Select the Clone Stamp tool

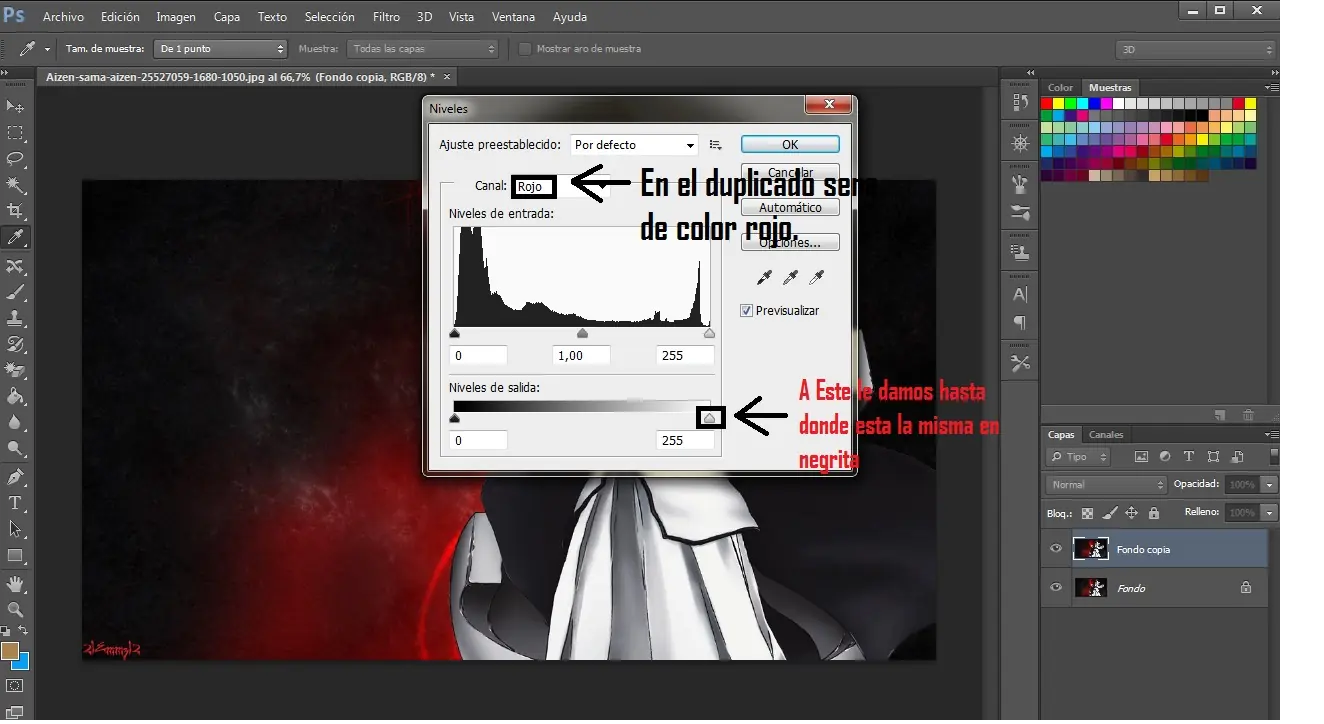[16, 318]
